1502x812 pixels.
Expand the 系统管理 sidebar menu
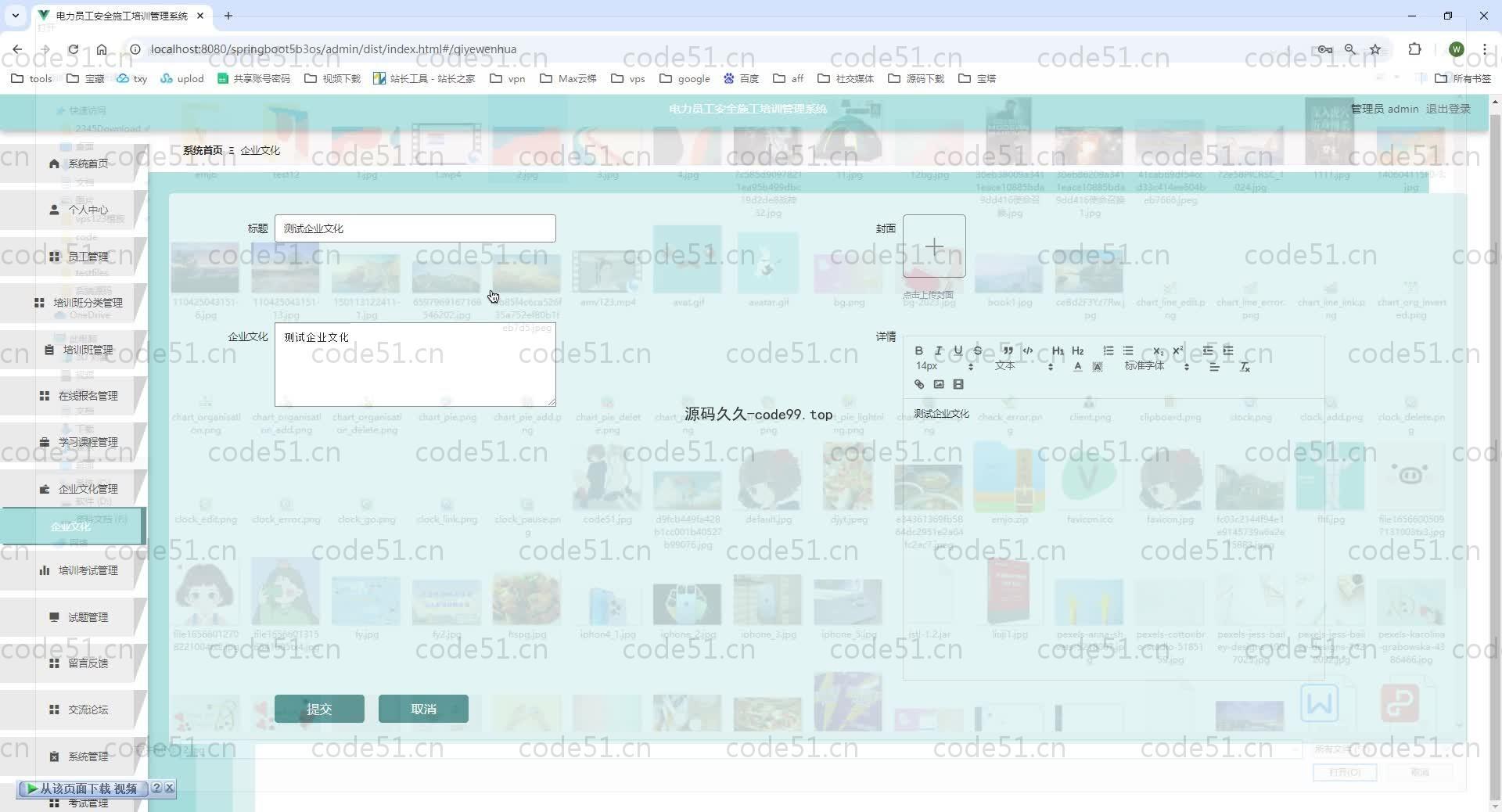[x=74, y=756]
